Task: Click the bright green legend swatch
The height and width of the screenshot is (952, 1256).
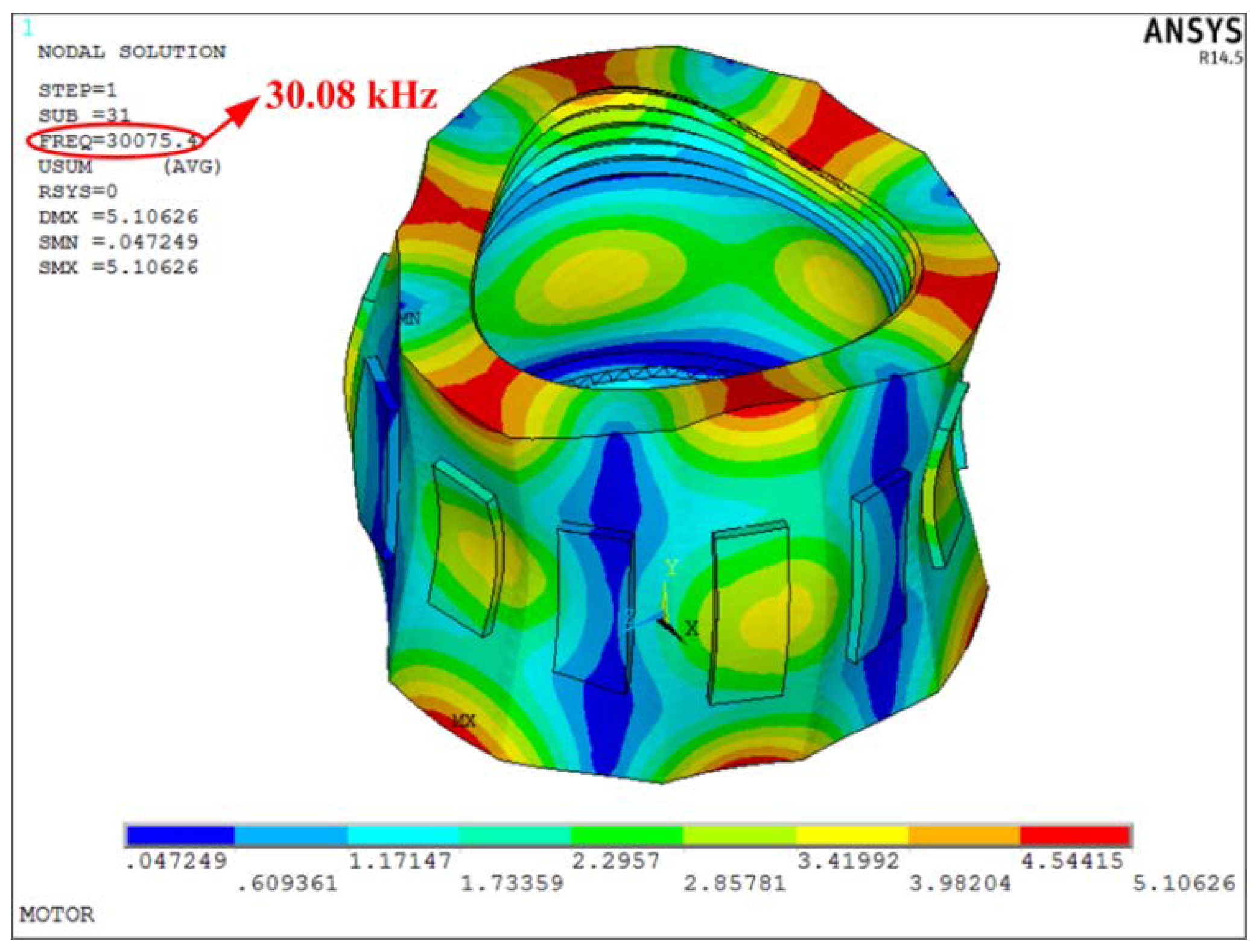Action: [627, 835]
